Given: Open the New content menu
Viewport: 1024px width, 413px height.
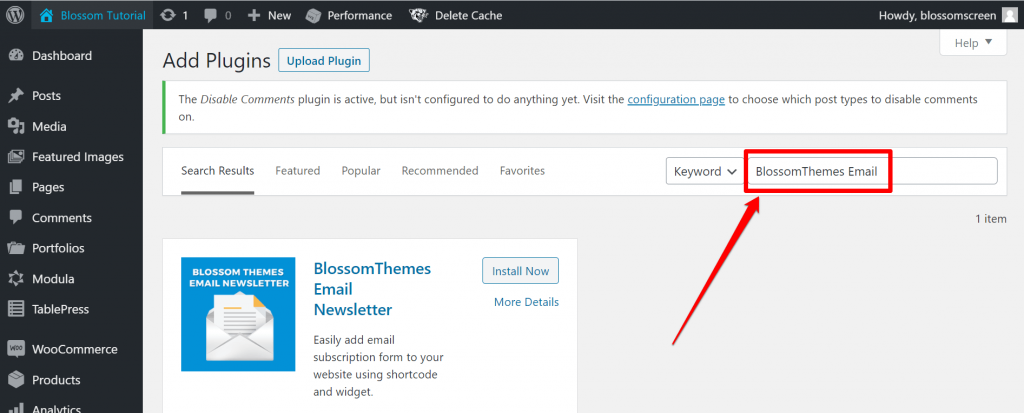Looking at the screenshot, I should (269, 15).
